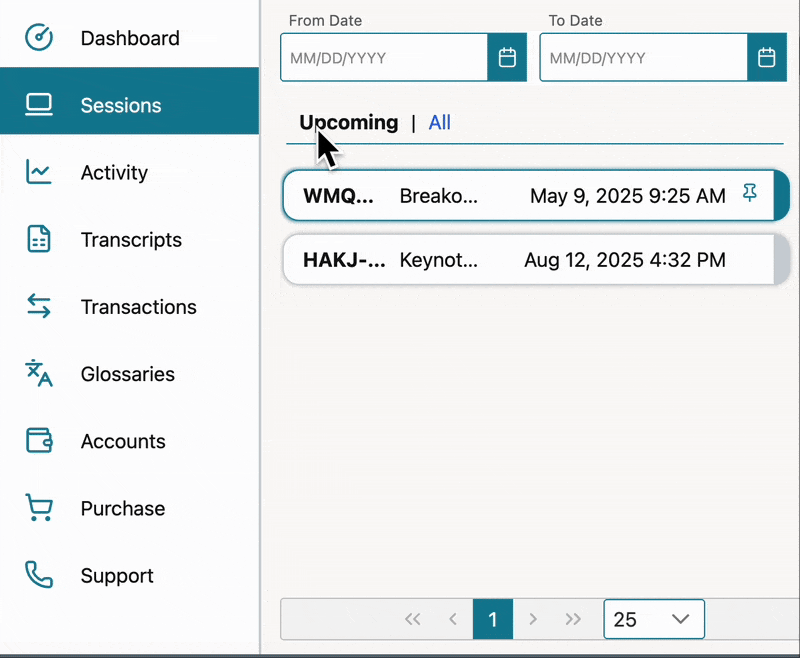Viewport: 800px width, 658px height.
Task: Switch to the All sessions tab
Action: point(439,123)
